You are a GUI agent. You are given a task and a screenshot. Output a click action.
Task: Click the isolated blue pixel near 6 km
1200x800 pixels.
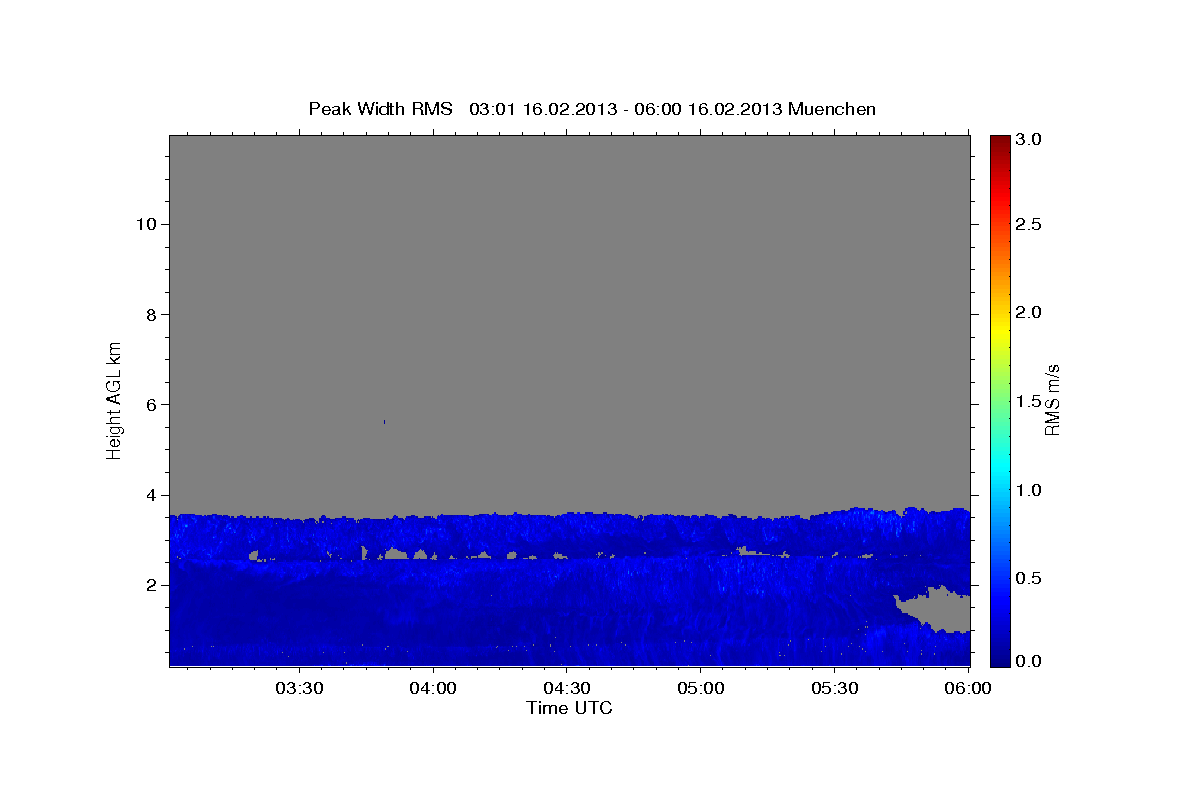(x=384, y=422)
